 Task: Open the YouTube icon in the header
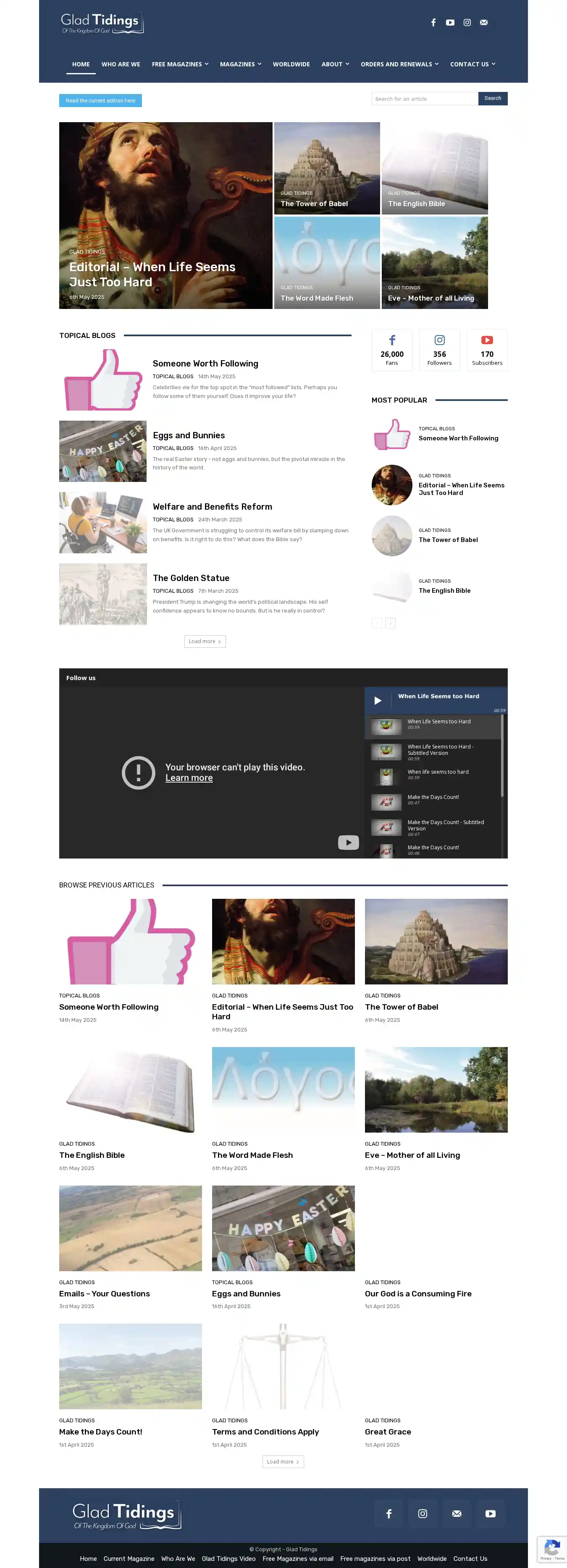point(450,23)
